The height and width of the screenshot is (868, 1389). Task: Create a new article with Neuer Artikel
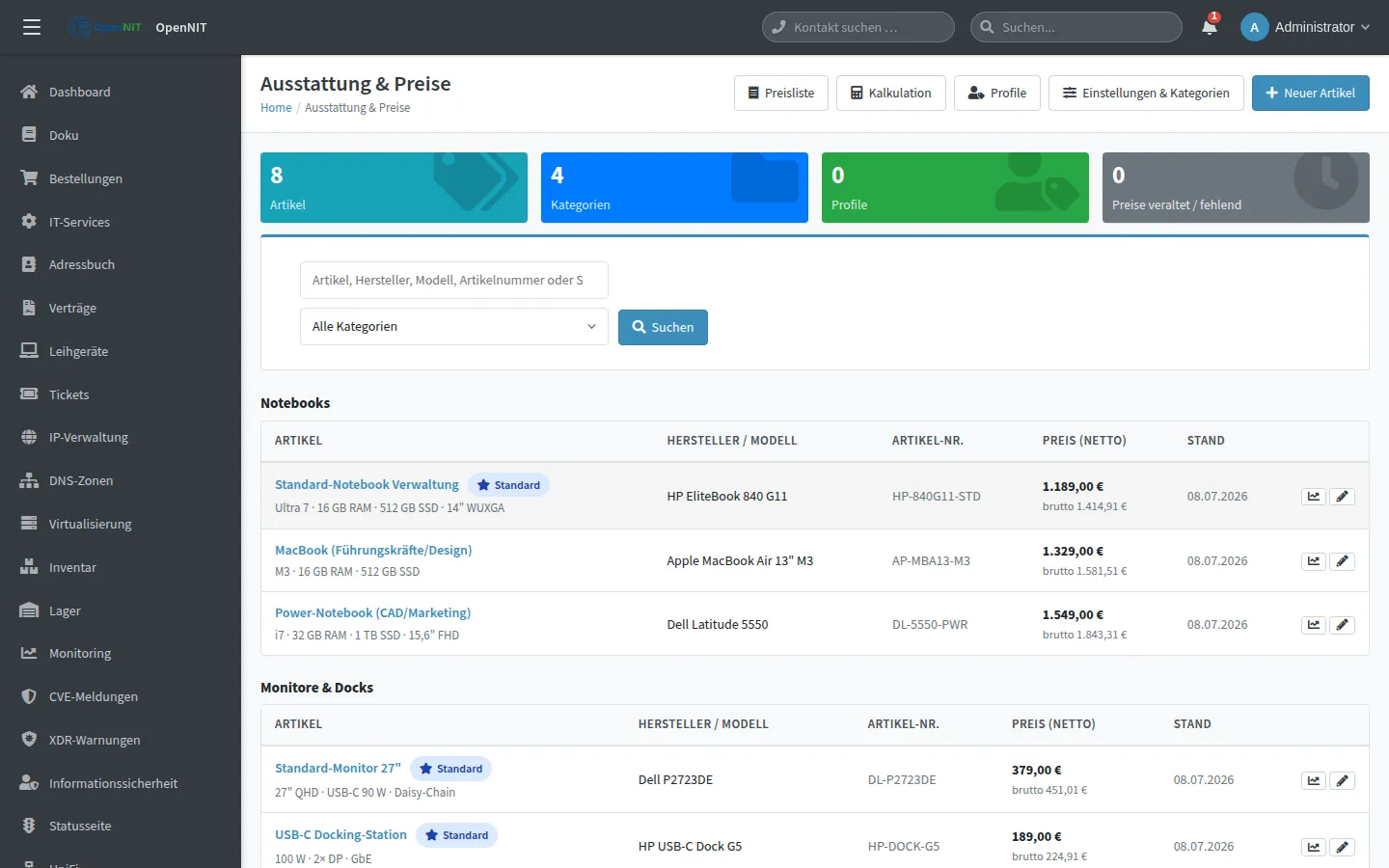[1311, 94]
